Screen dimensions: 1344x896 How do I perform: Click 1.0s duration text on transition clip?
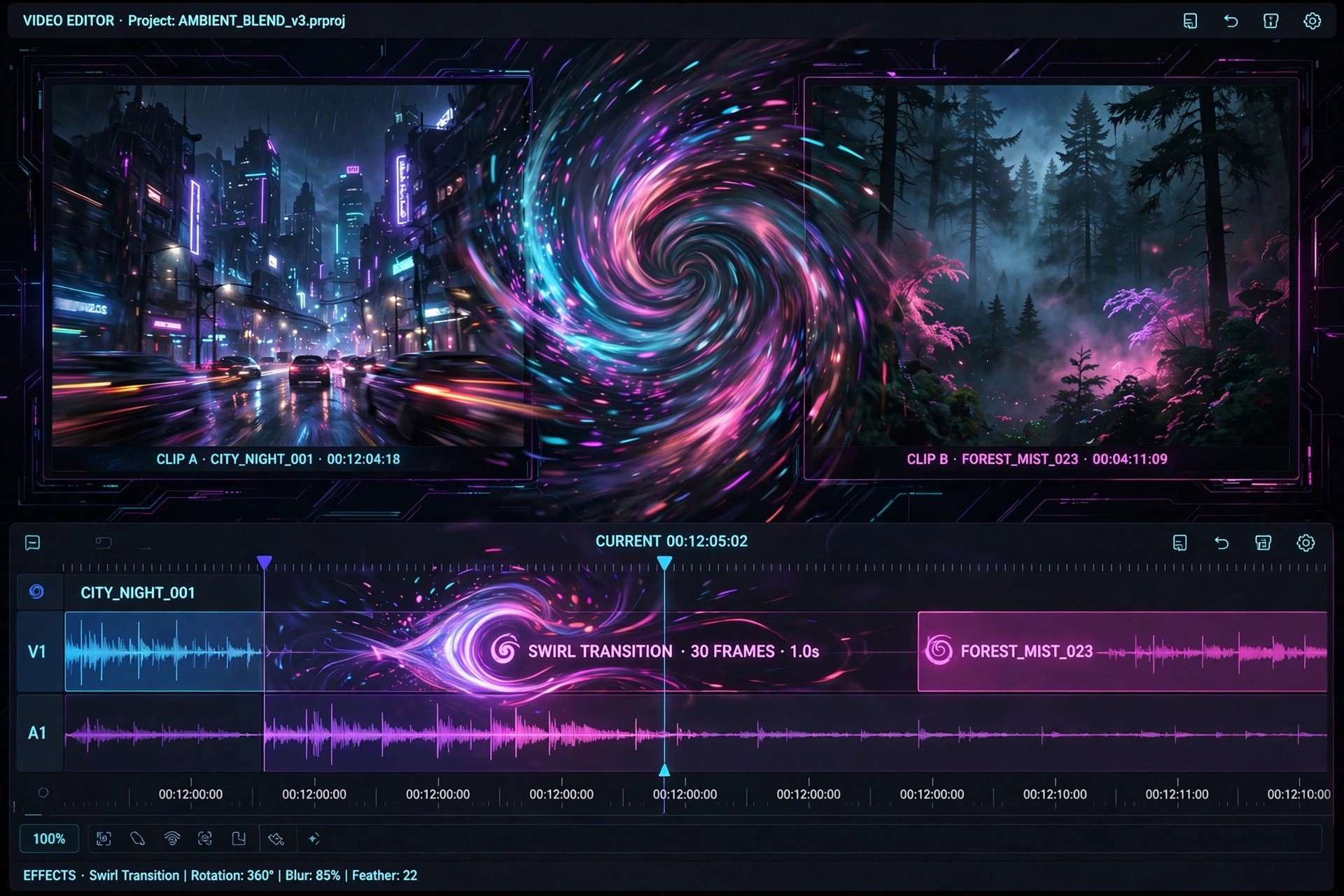click(x=804, y=651)
